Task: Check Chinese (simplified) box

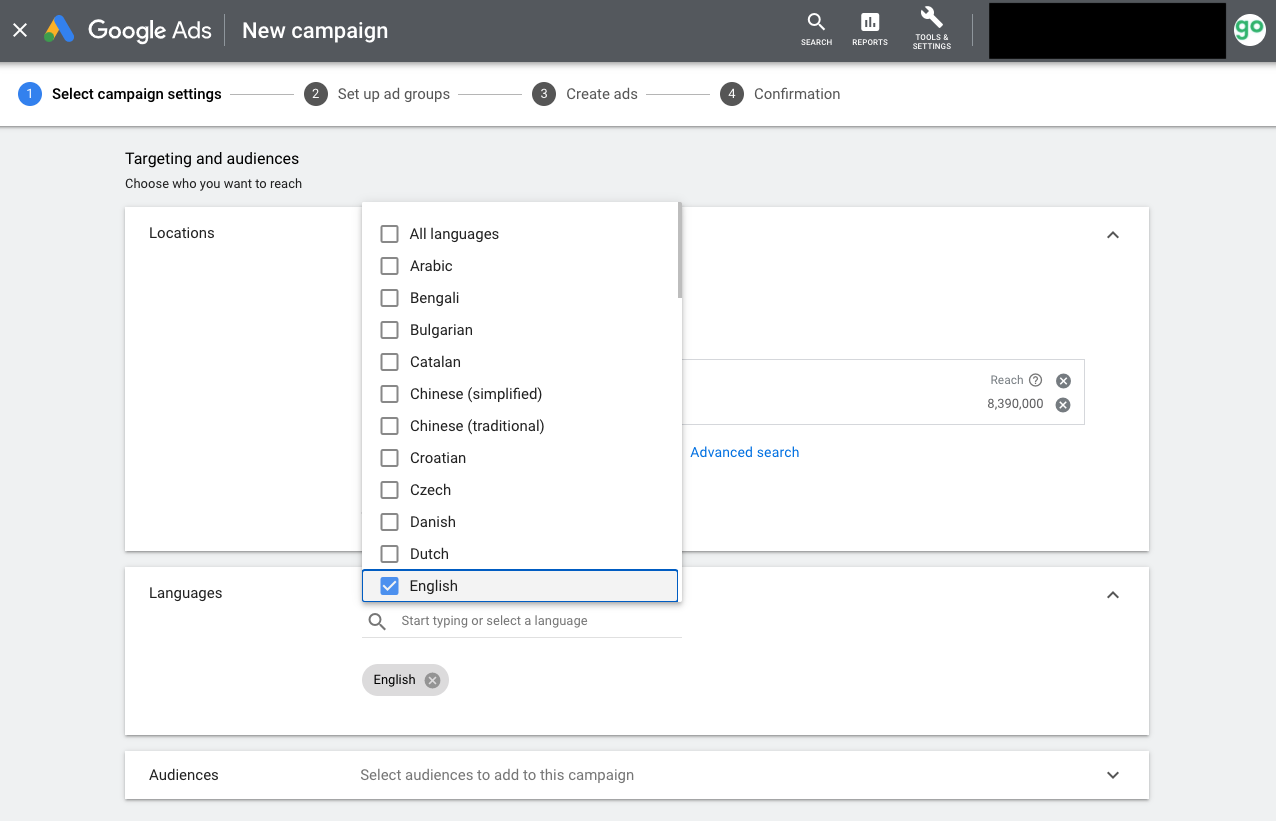Action: click(390, 394)
